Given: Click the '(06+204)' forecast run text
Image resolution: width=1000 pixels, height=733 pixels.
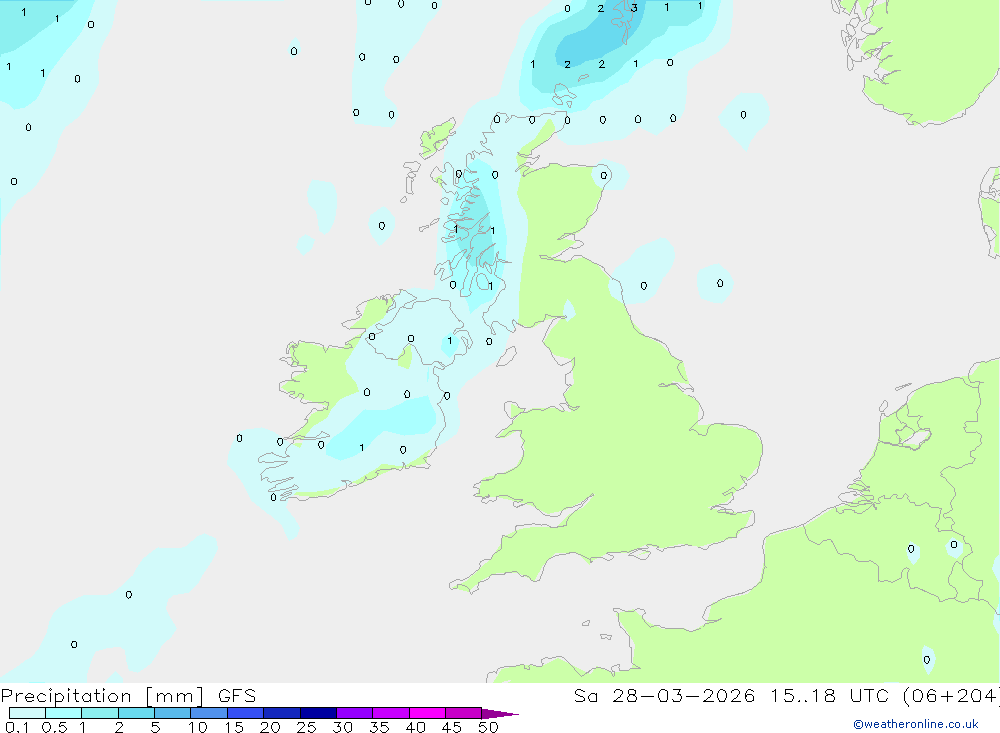Looking at the screenshot, I should 951,695.
